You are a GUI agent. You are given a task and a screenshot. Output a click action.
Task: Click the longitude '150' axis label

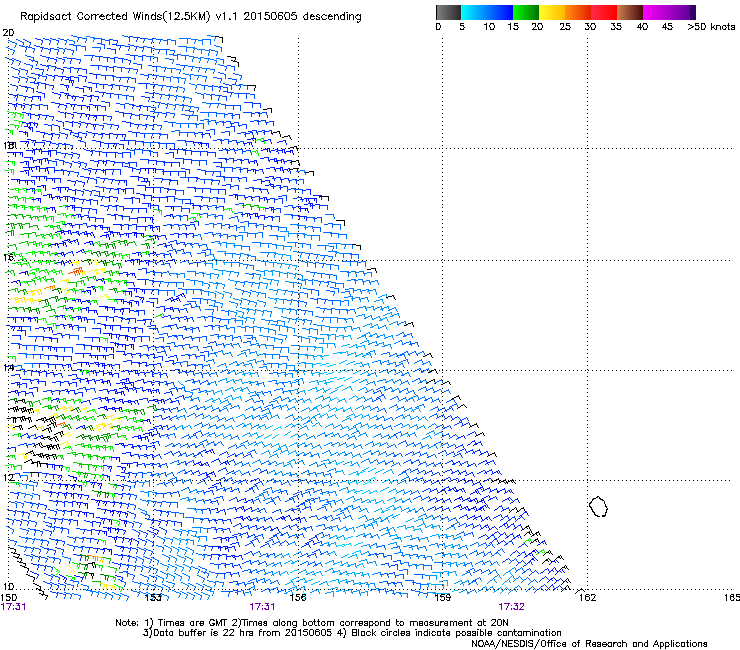click(x=8, y=598)
